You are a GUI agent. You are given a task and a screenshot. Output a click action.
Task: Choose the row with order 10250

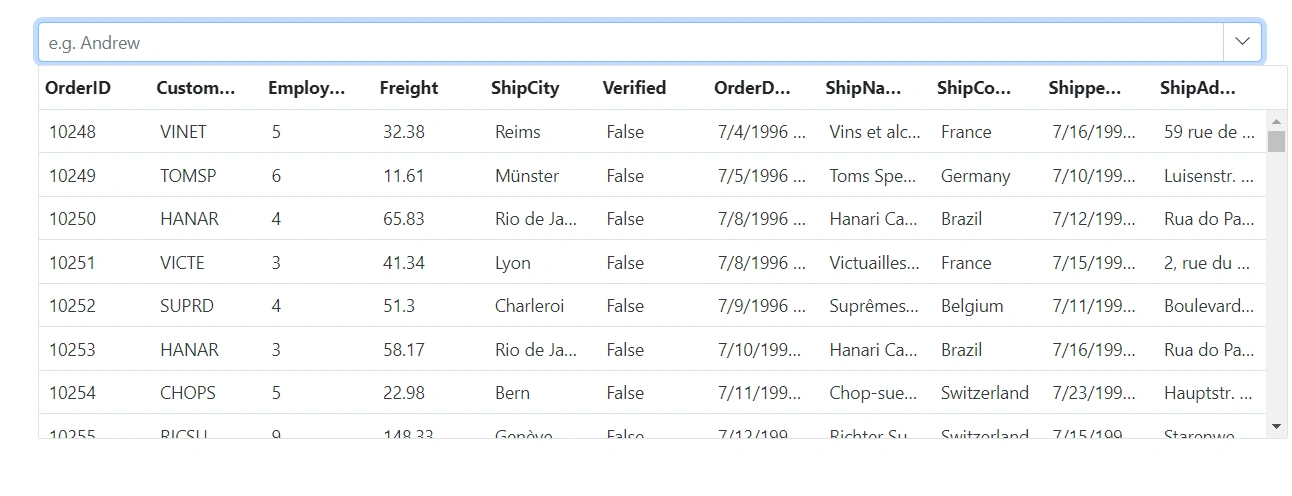(652, 218)
